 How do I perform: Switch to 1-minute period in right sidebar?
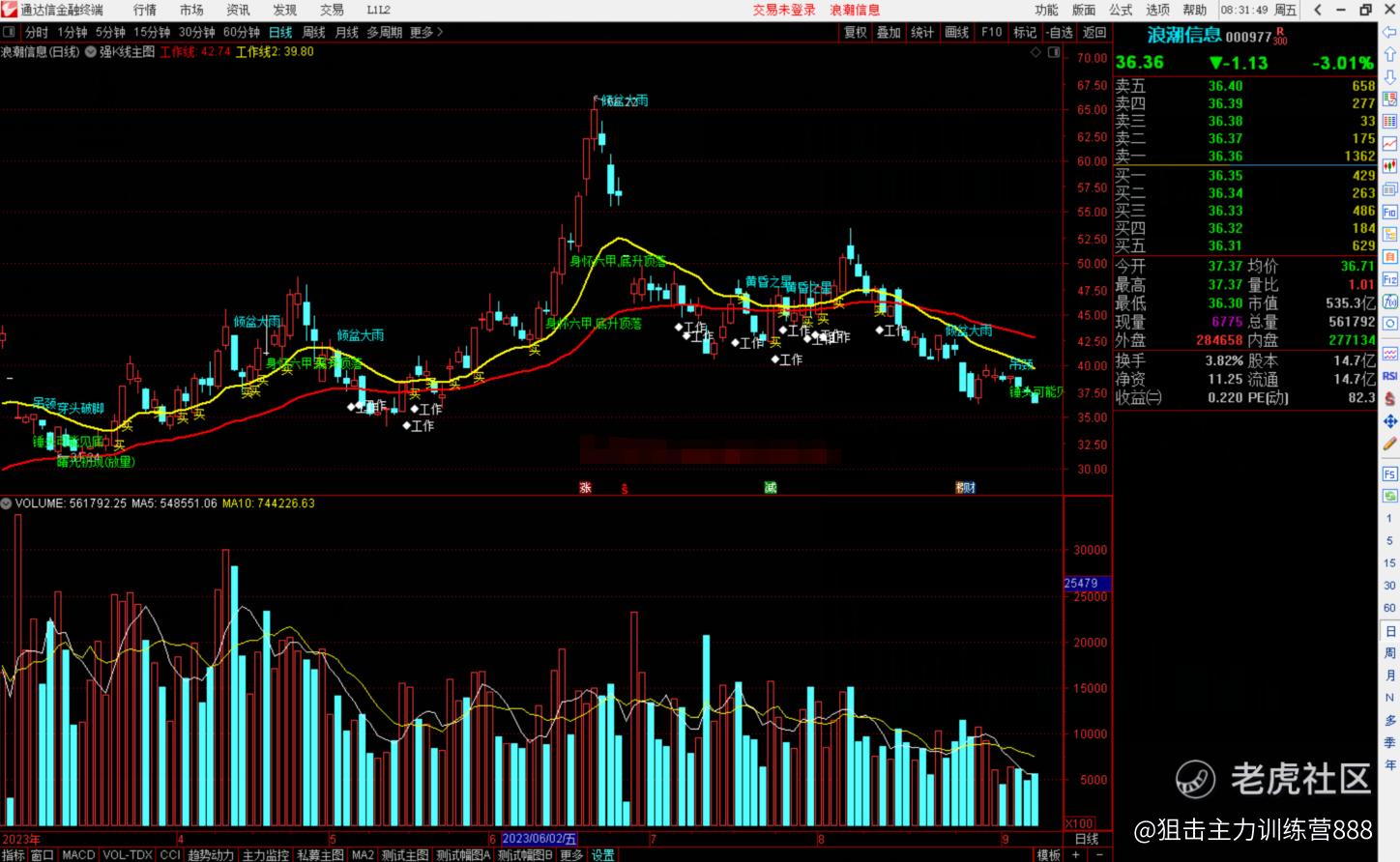tap(1390, 519)
